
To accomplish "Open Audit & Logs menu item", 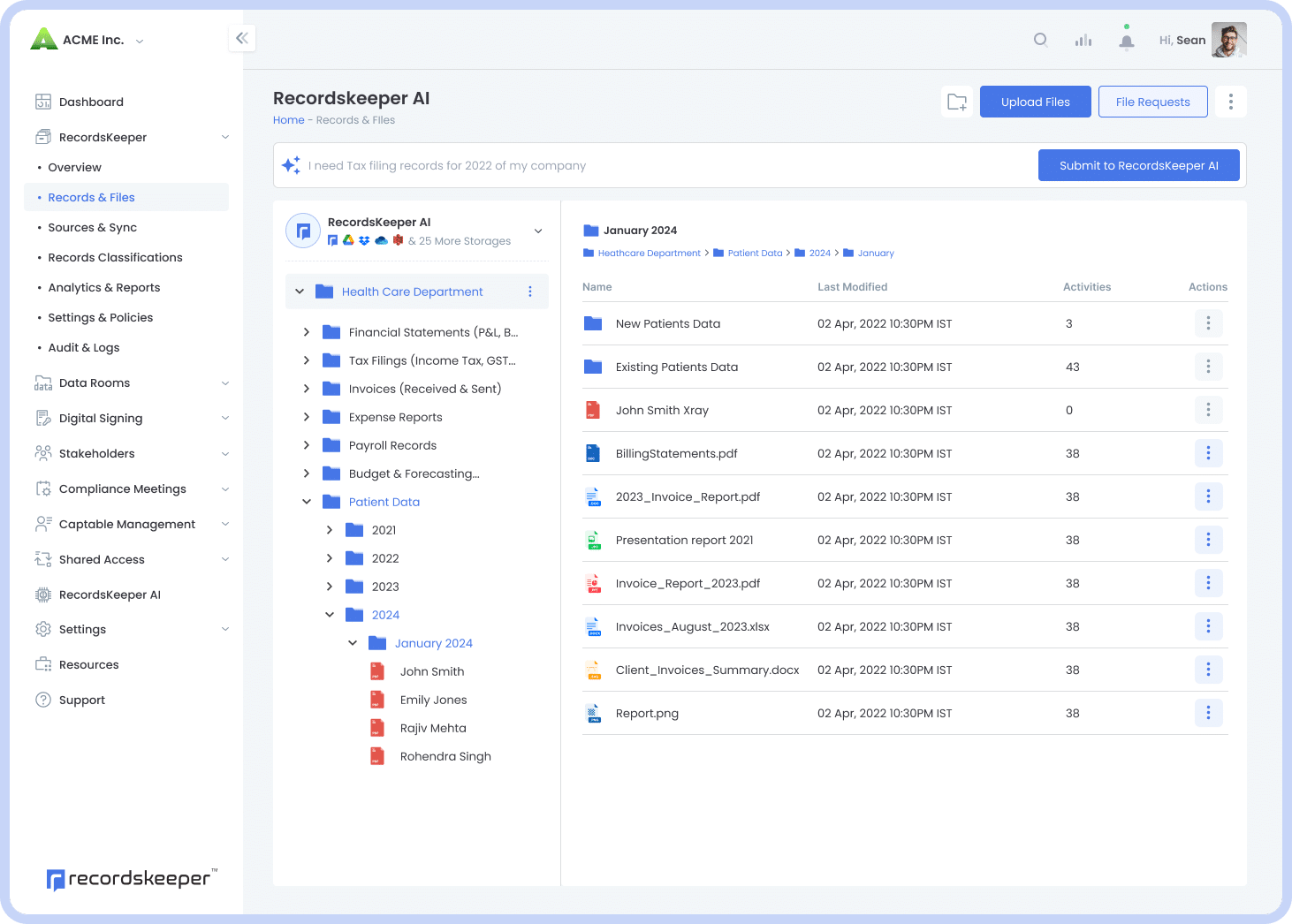I will coord(84,347).
